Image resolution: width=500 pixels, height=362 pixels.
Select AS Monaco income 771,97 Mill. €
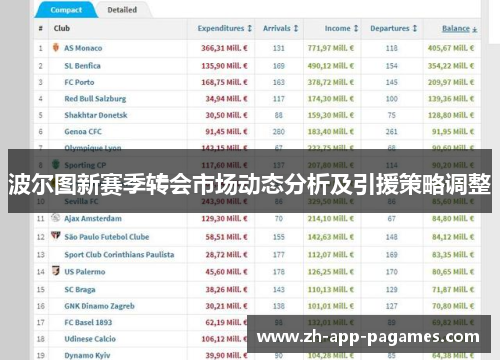point(331,48)
